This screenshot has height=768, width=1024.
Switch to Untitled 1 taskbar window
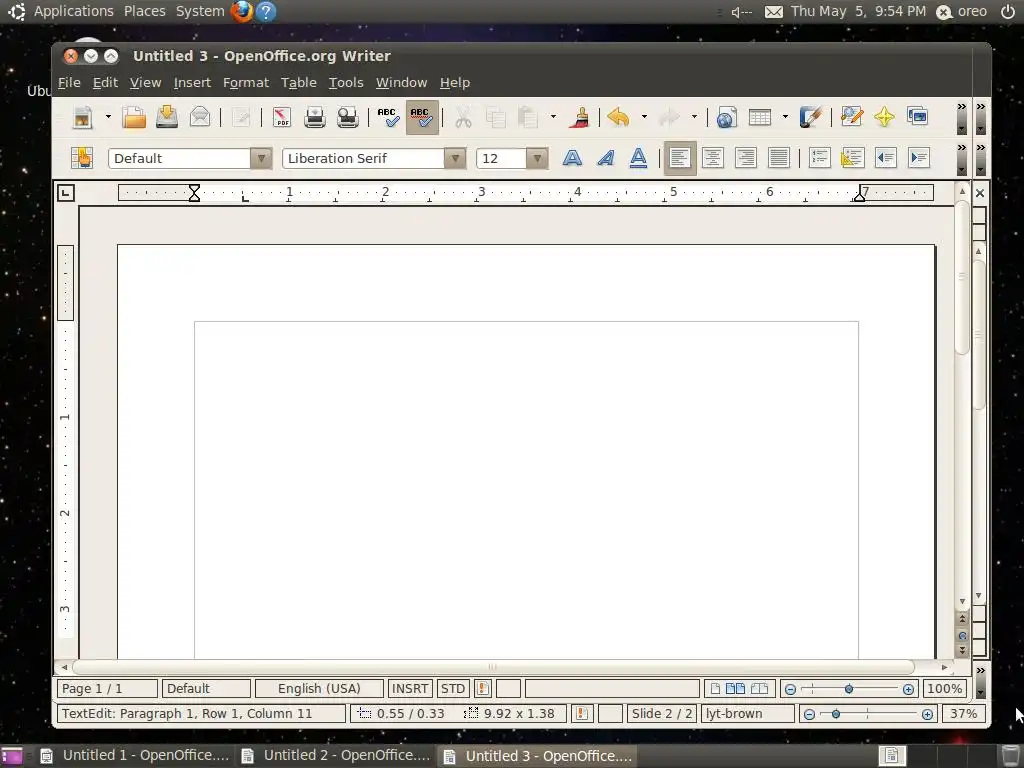pos(134,756)
